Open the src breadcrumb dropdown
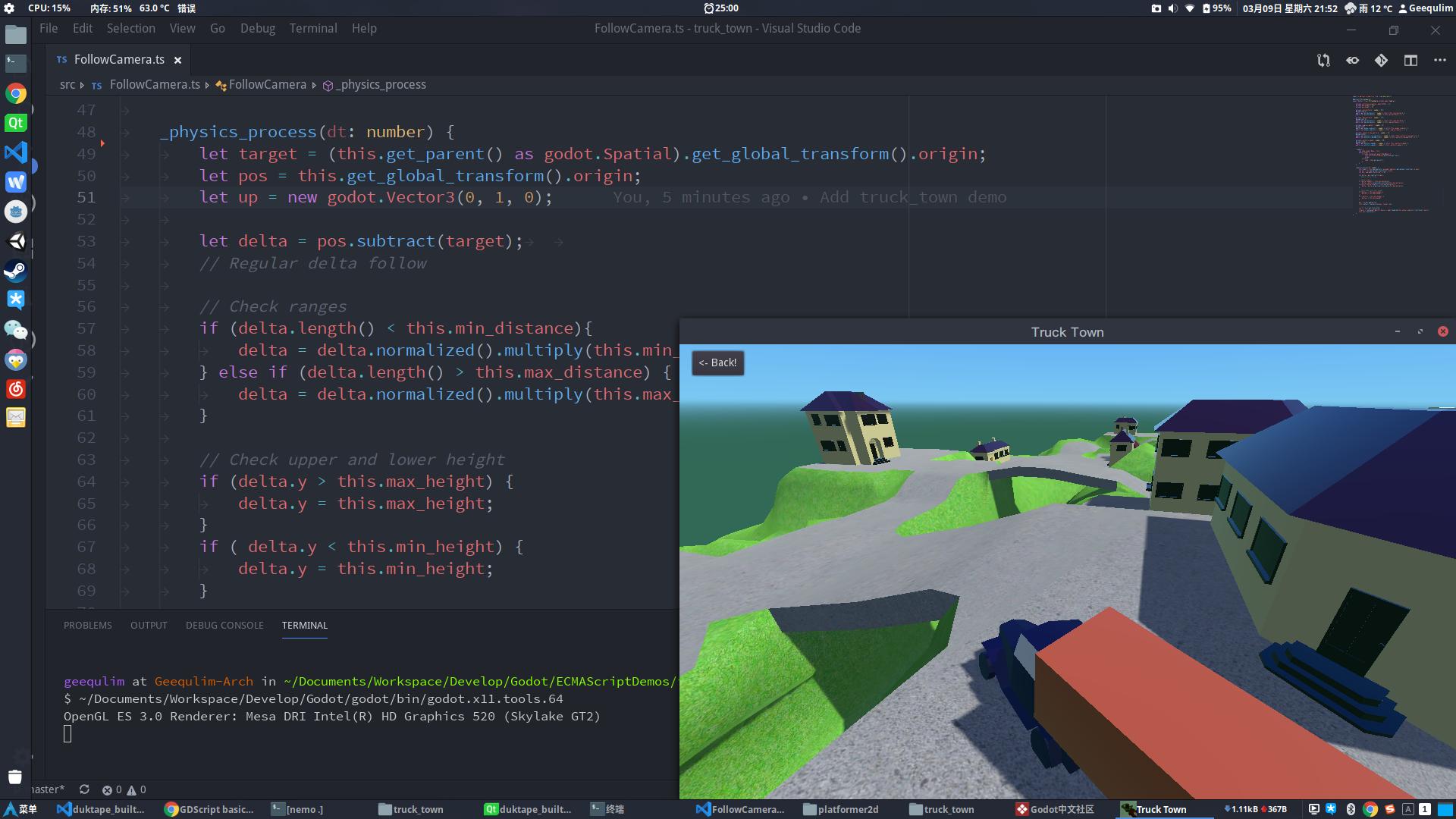 [67, 84]
